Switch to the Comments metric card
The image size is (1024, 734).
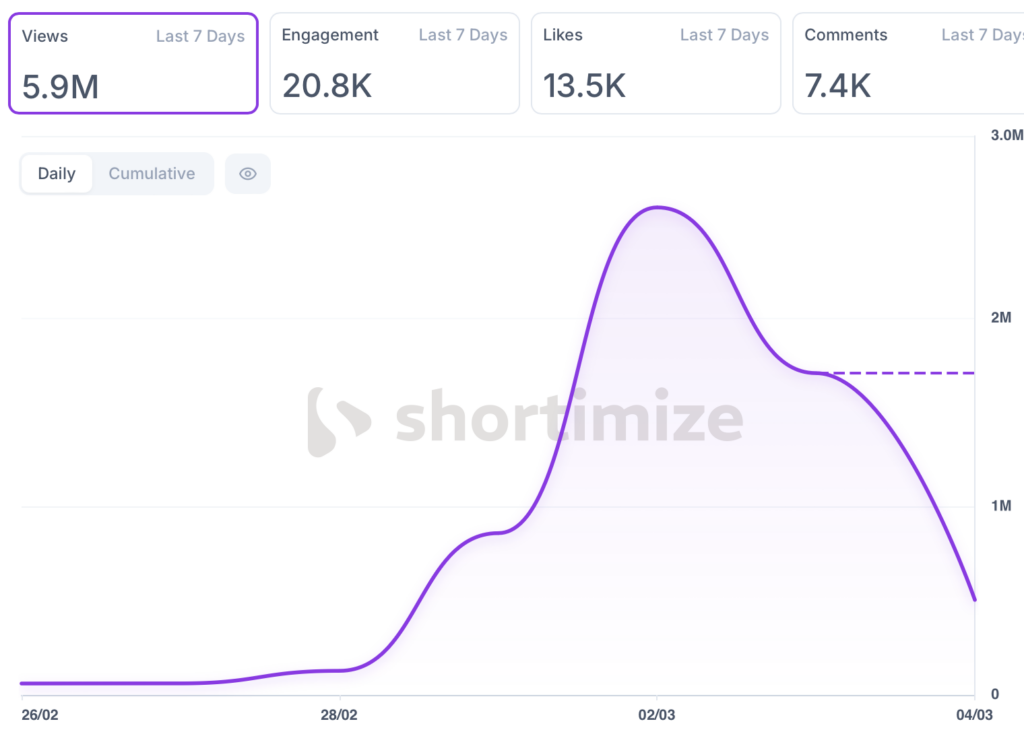(908, 64)
